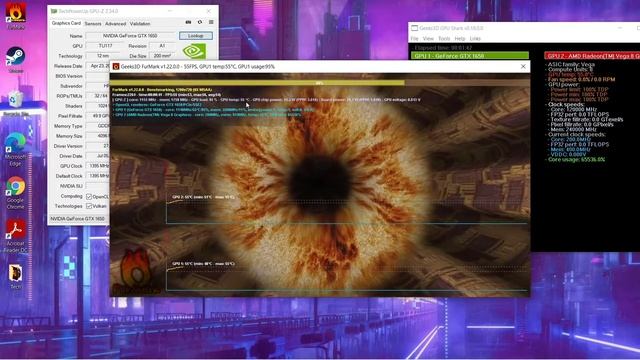Image resolution: width=640 pixels, height=360 pixels.
Task: Click the GPU Shark title bar icon
Action: coord(415,28)
